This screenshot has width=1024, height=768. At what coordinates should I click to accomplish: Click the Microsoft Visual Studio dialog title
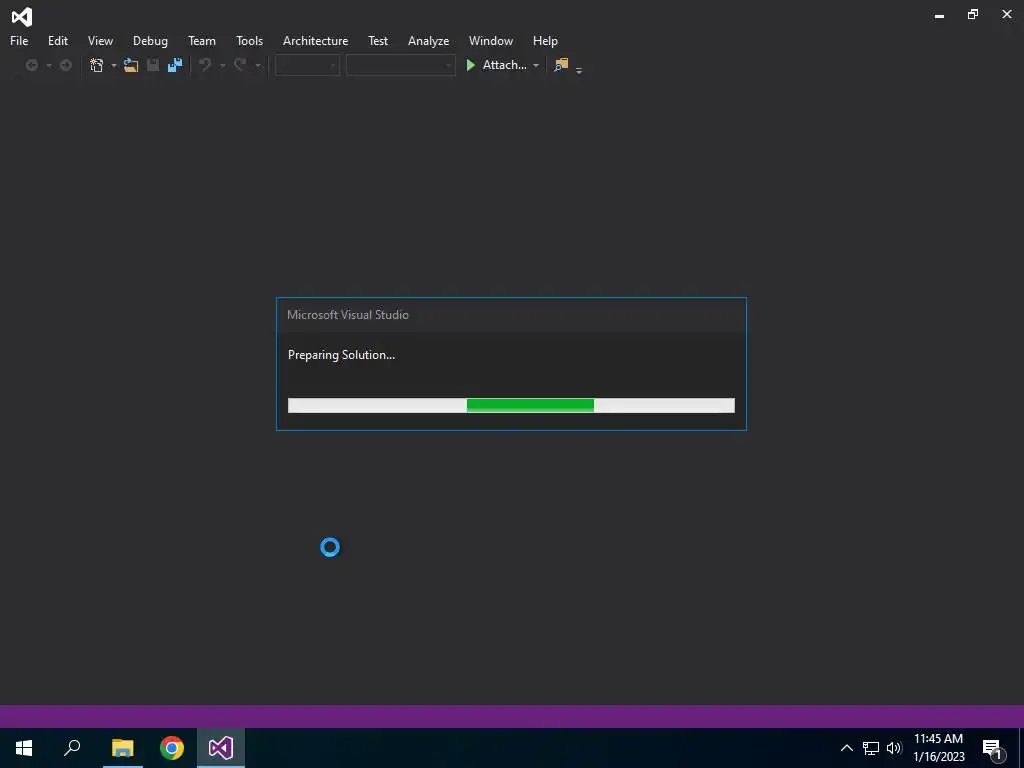click(347, 315)
